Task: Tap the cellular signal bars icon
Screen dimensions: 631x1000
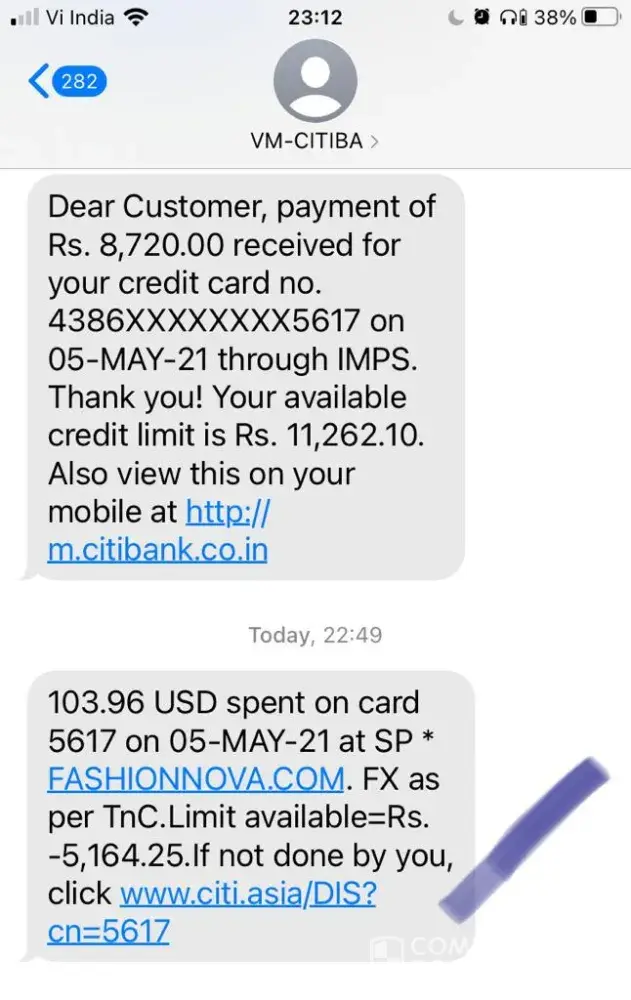Action: (x=26, y=17)
